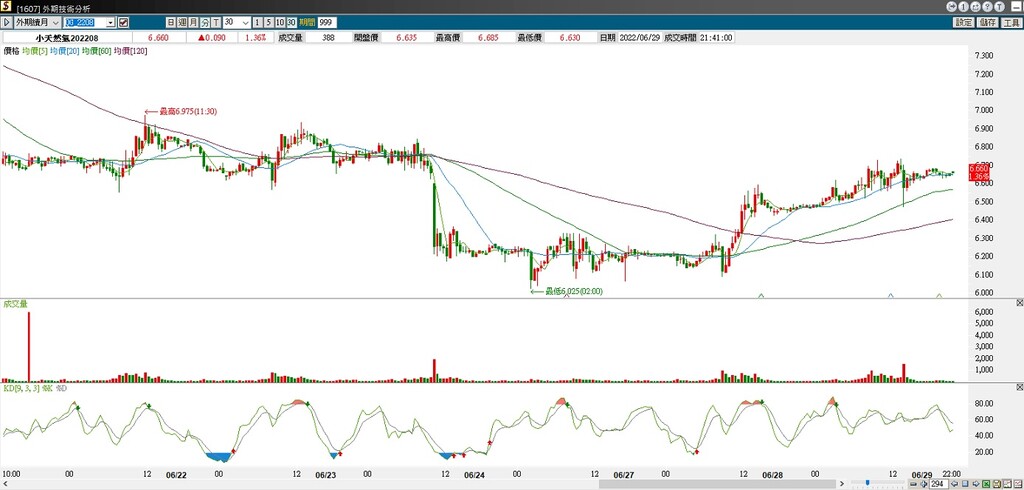Click the 設定 settings button

coord(963,22)
